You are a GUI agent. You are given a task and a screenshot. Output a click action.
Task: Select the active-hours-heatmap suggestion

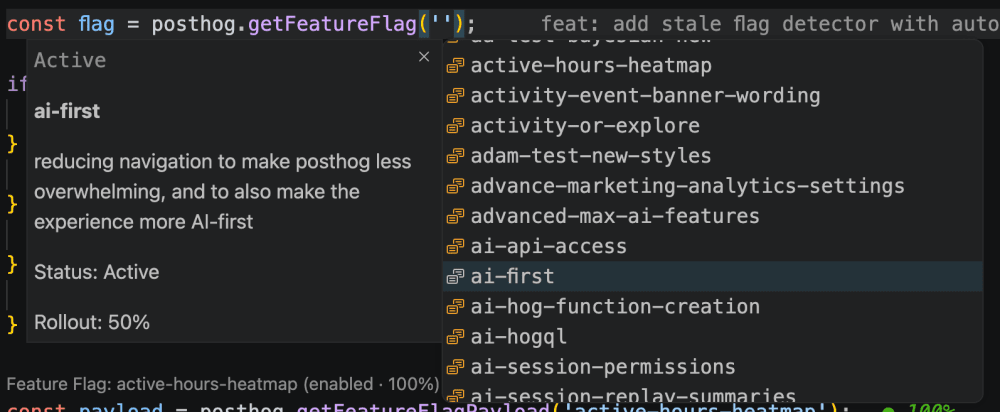point(712,66)
